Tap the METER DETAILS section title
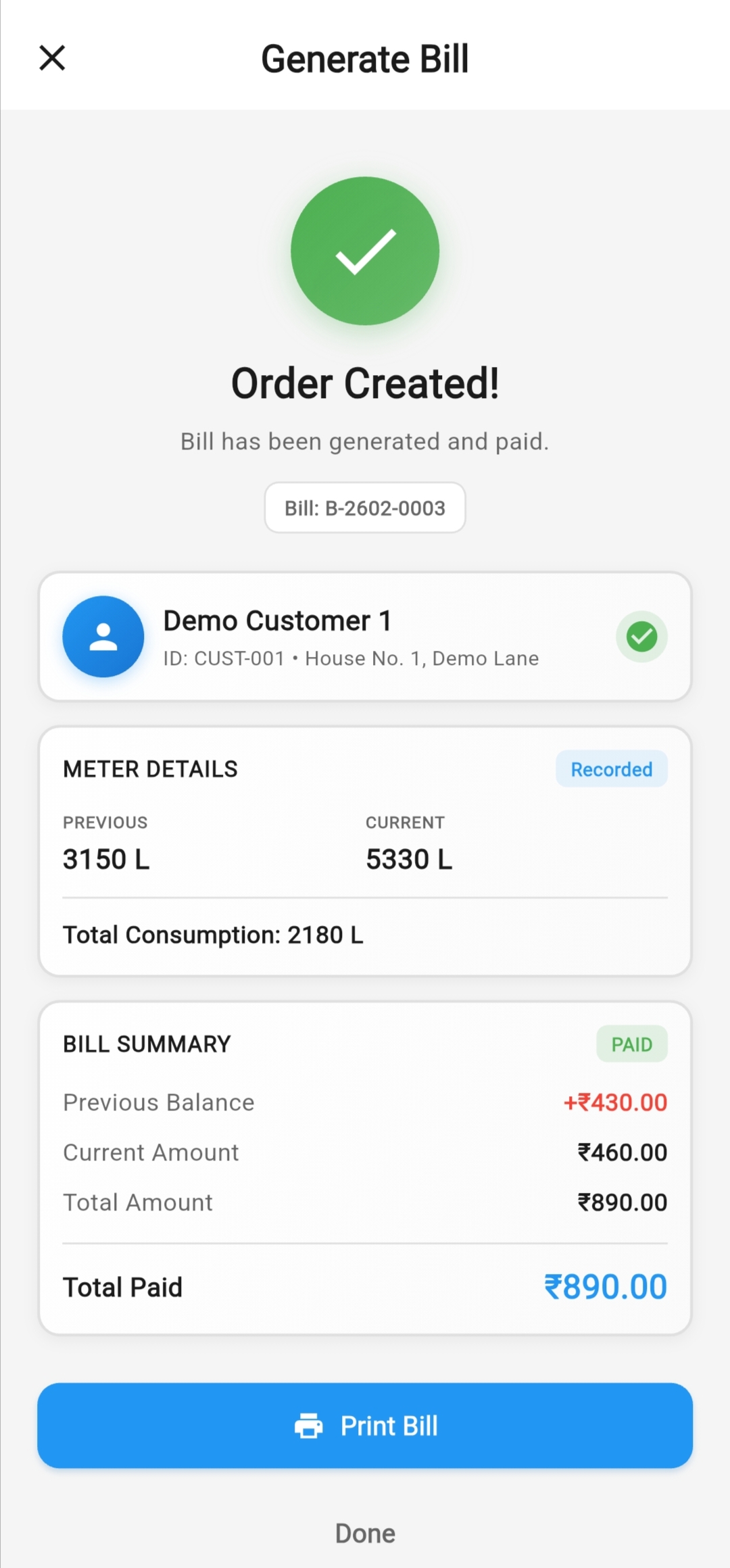The image size is (730, 1568). click(150, 769)
